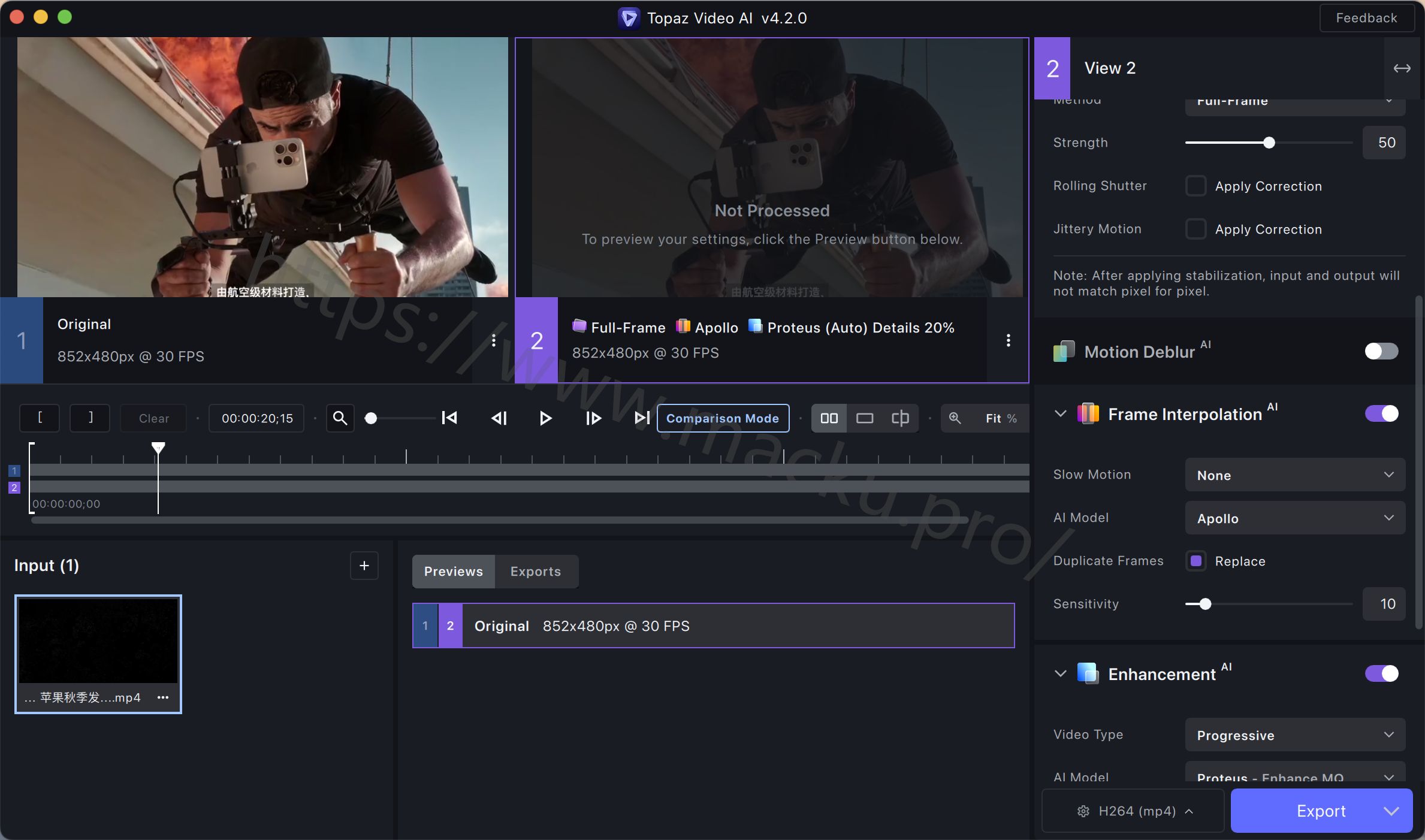Viewport: 1425px width, 840px height.
Task: Click the zoom-in magnifier next to Fit %
Action: [955, 418]
